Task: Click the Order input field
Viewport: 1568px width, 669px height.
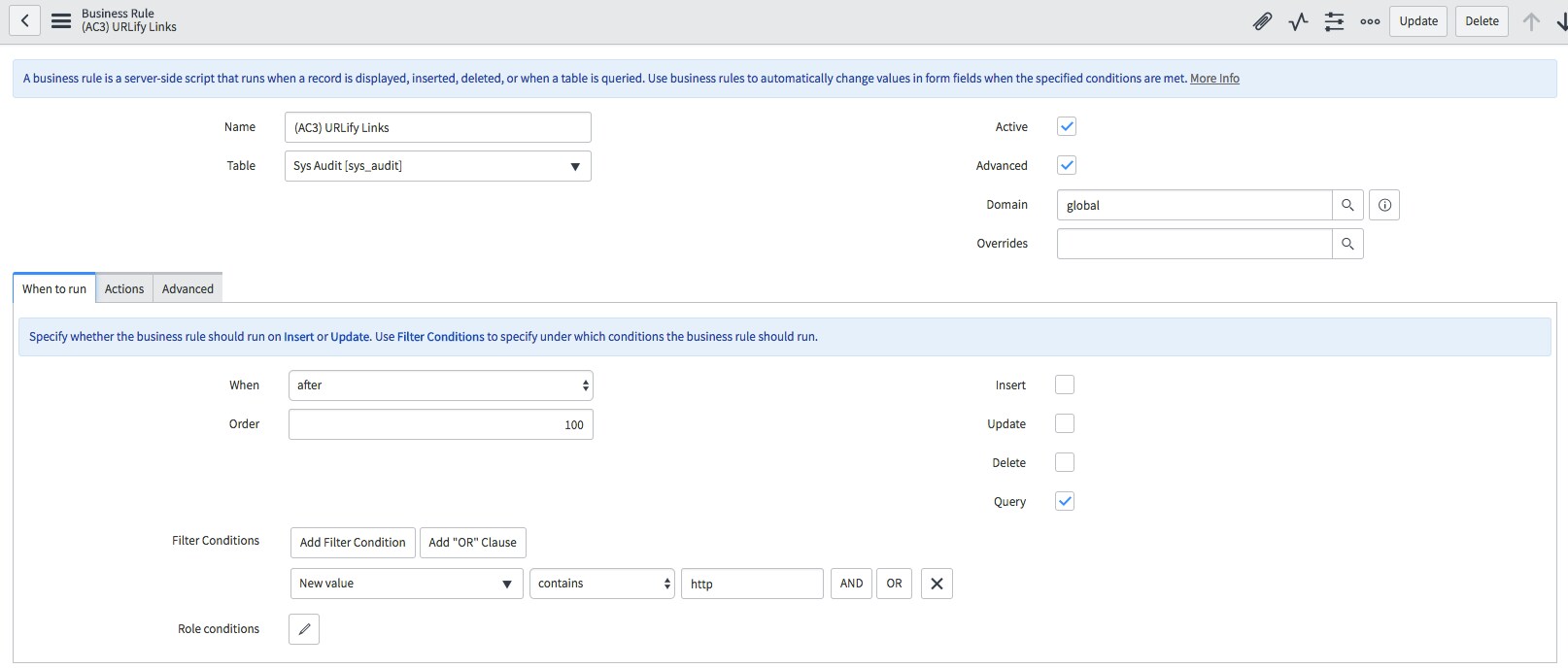Action: [x=440, y=424]
